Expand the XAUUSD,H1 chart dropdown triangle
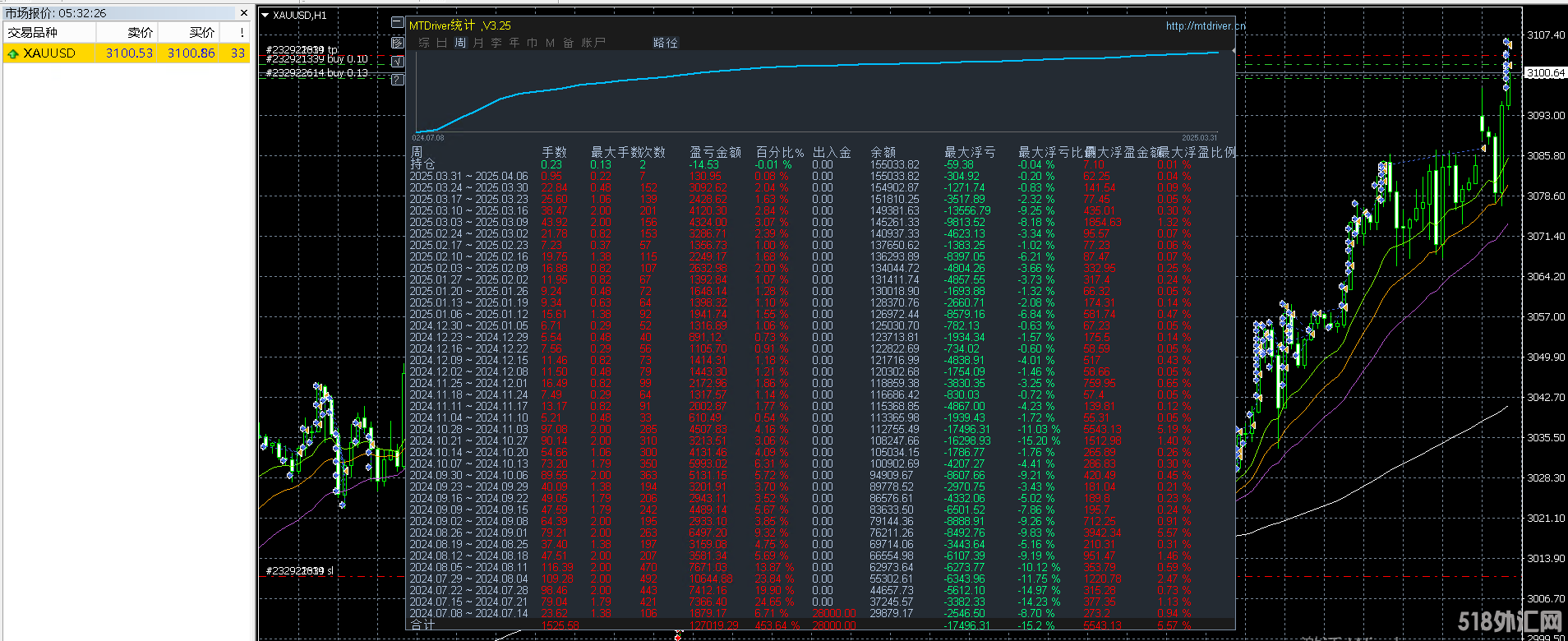Screen dimensions: 1568x641 tap(265, 15)
